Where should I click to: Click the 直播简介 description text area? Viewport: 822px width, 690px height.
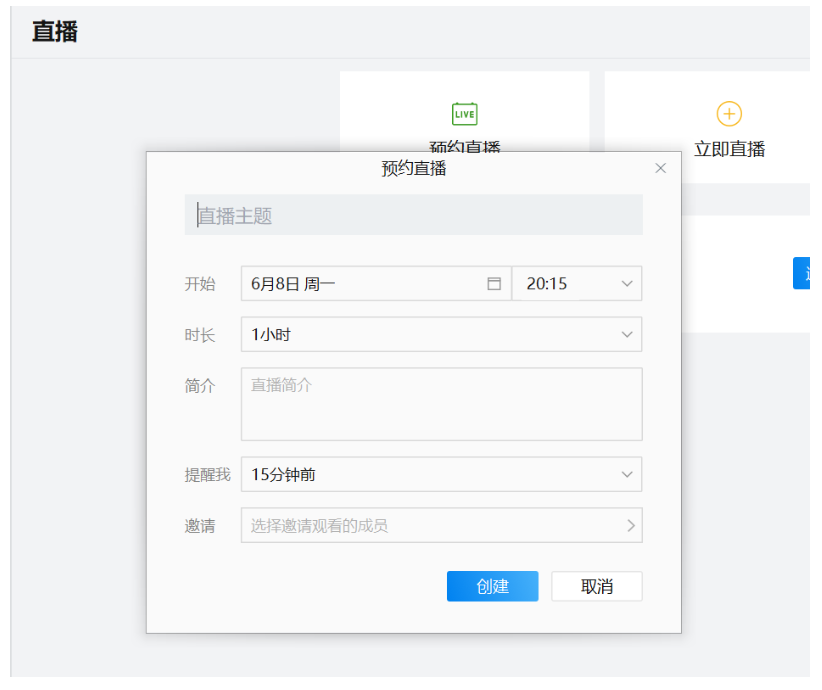[x=441, y=404]
